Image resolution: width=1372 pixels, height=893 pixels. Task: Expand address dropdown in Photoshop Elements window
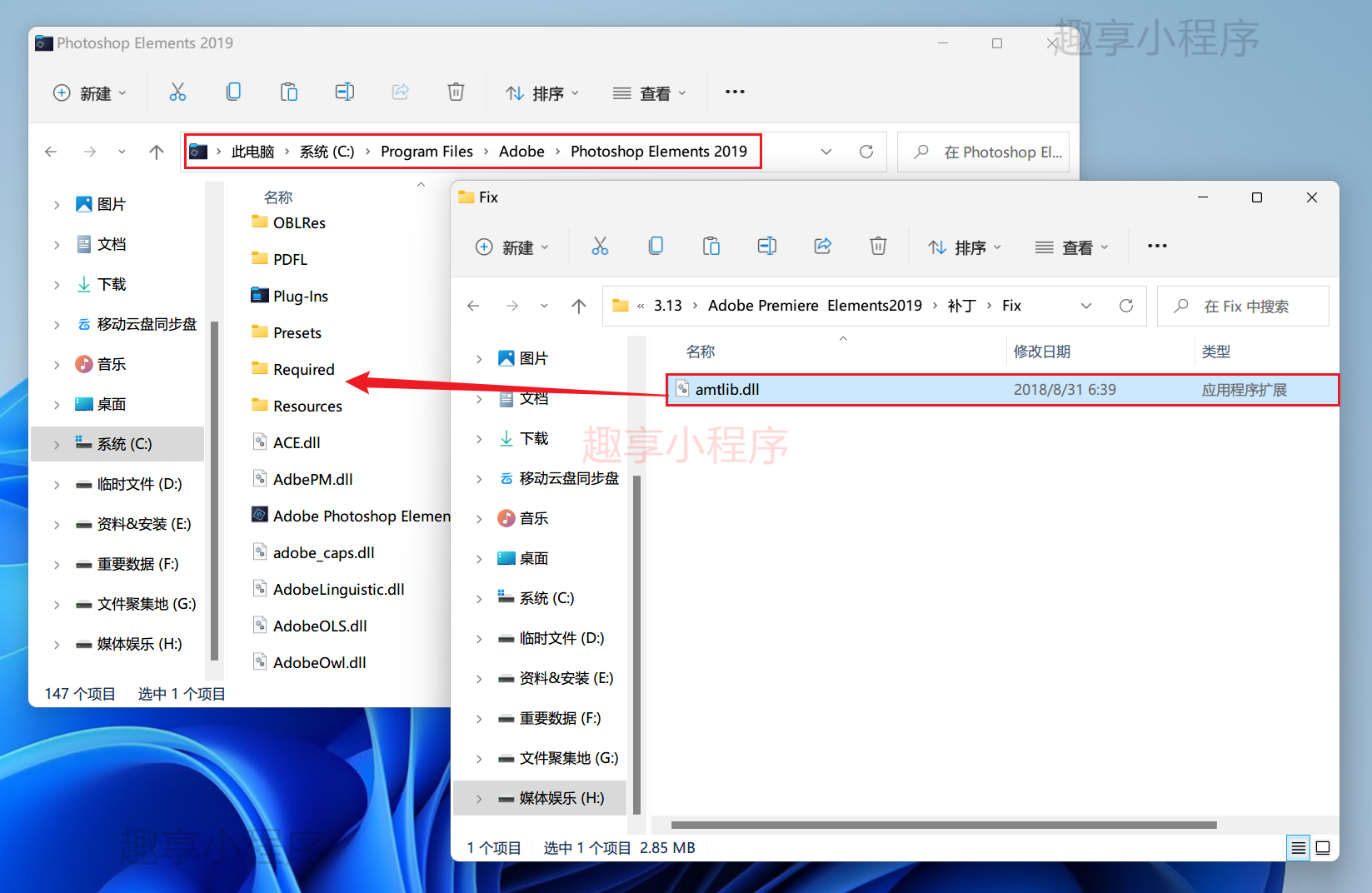[x=826, y=152]
